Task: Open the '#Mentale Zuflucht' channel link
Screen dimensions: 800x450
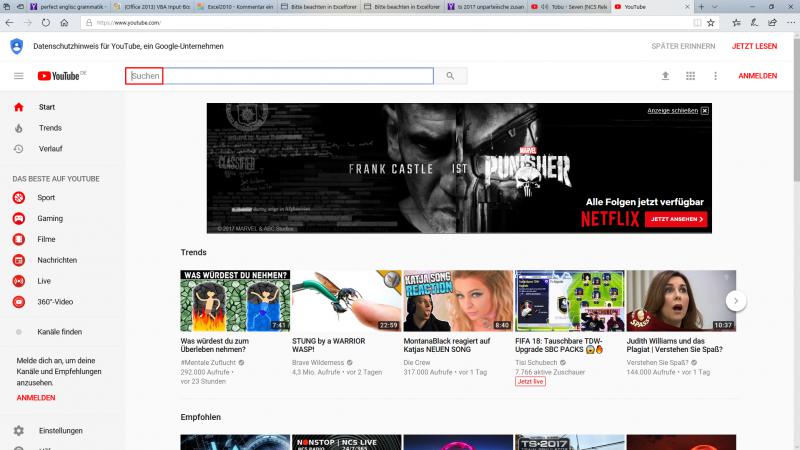Action: click(x=208, y=363)
